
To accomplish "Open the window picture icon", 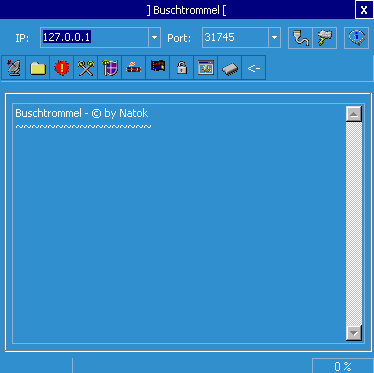I will click(x=206, y=68).
